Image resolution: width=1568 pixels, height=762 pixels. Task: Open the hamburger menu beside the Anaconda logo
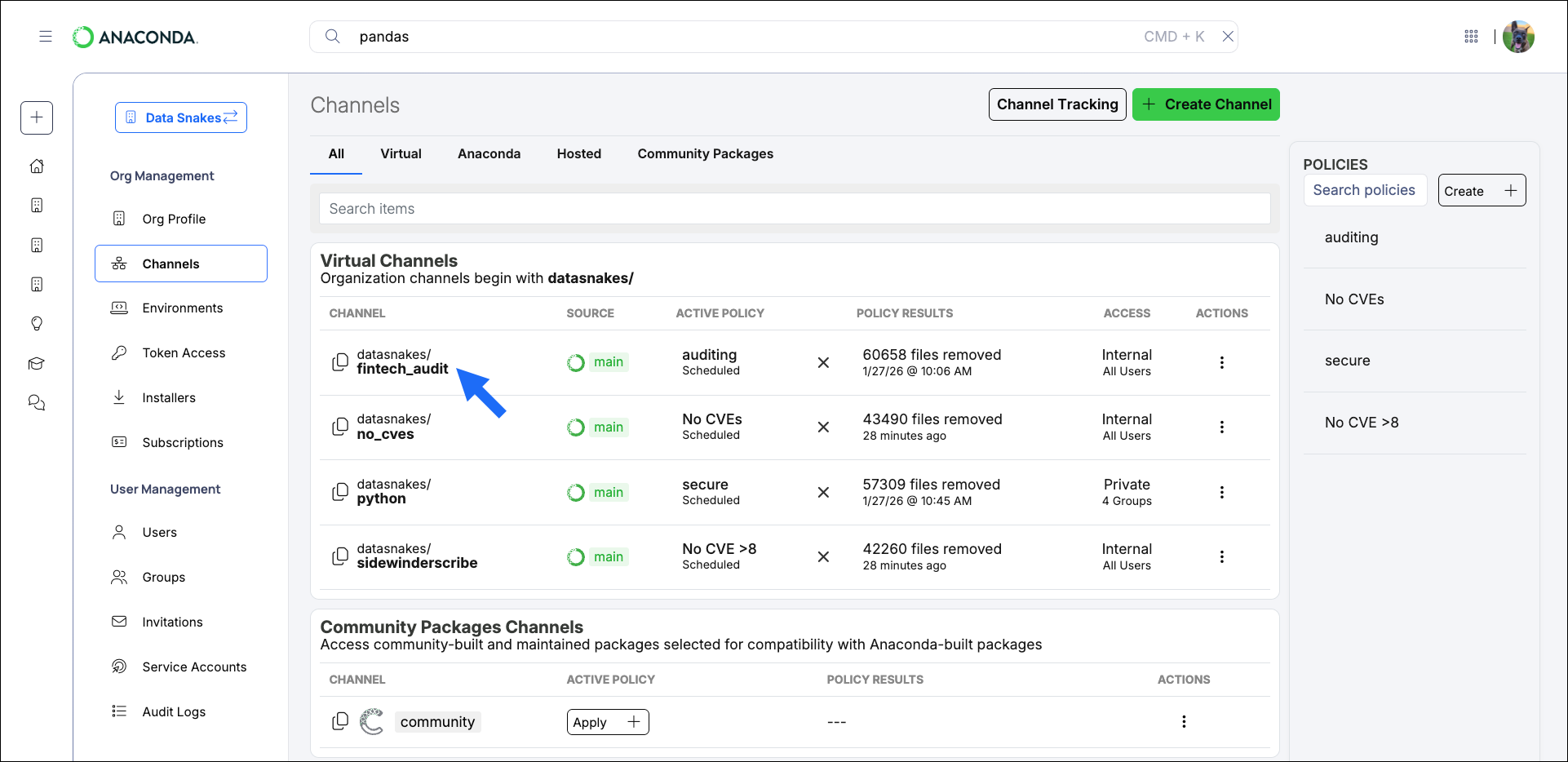pyautogui.click(x=46, y=36)
